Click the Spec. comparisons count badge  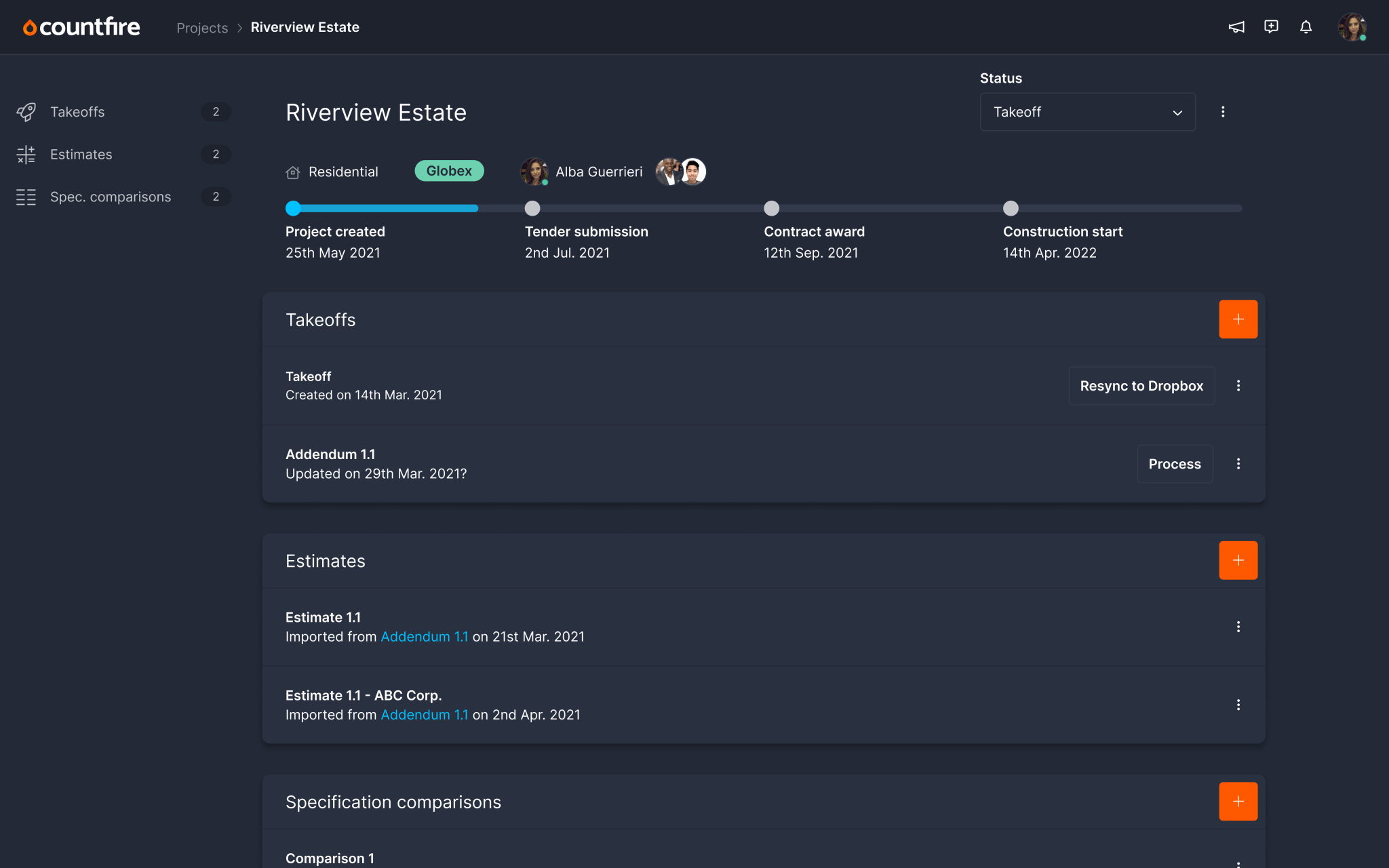(216, 197)
